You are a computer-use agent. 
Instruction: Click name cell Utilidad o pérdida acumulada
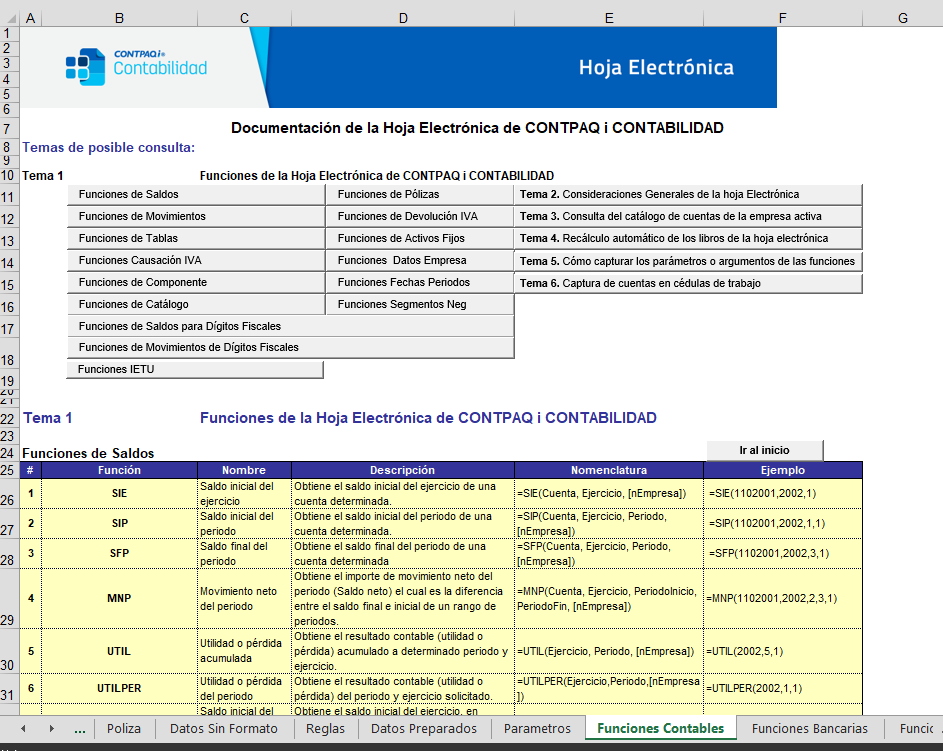point(244,651)
